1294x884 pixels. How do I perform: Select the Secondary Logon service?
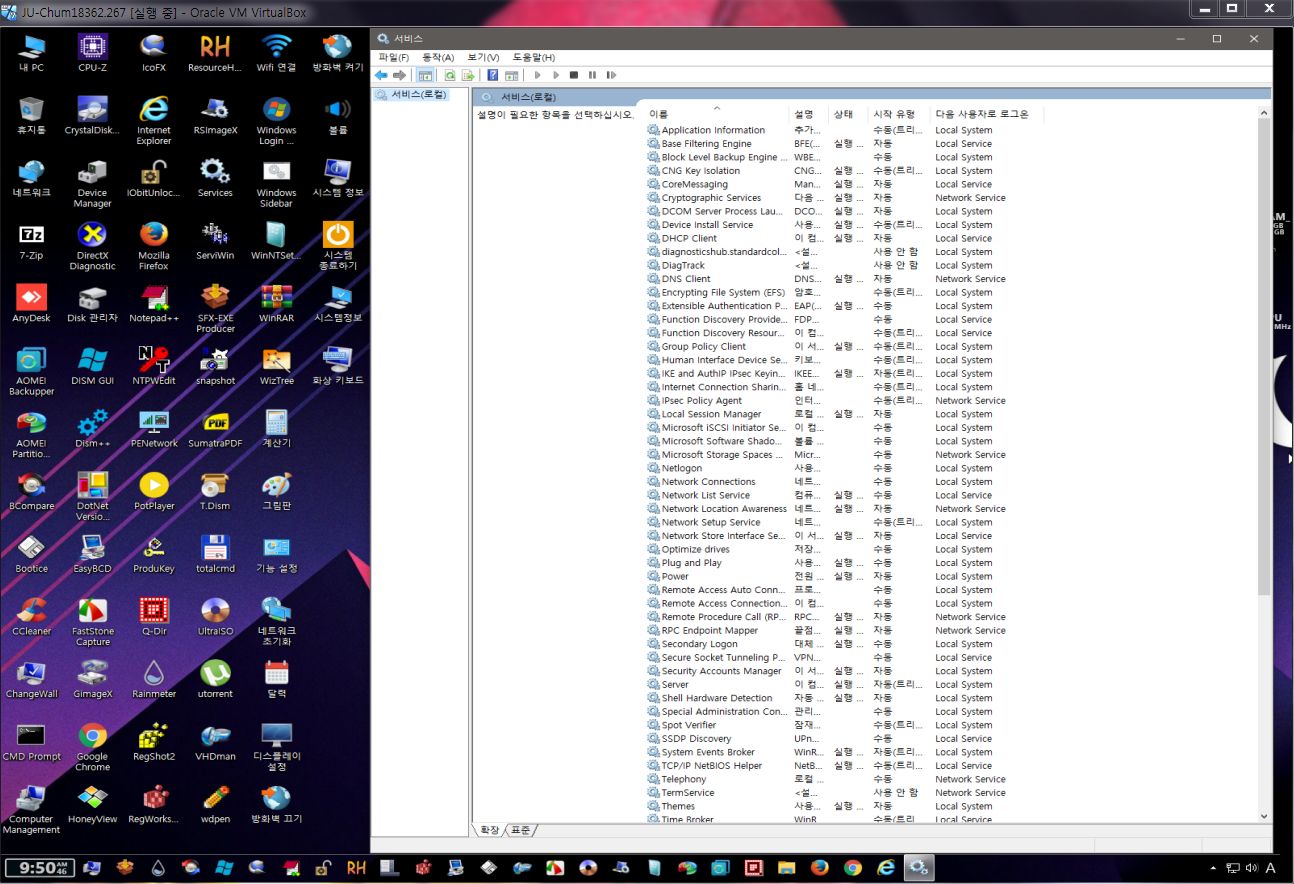[x=845, y=644]
